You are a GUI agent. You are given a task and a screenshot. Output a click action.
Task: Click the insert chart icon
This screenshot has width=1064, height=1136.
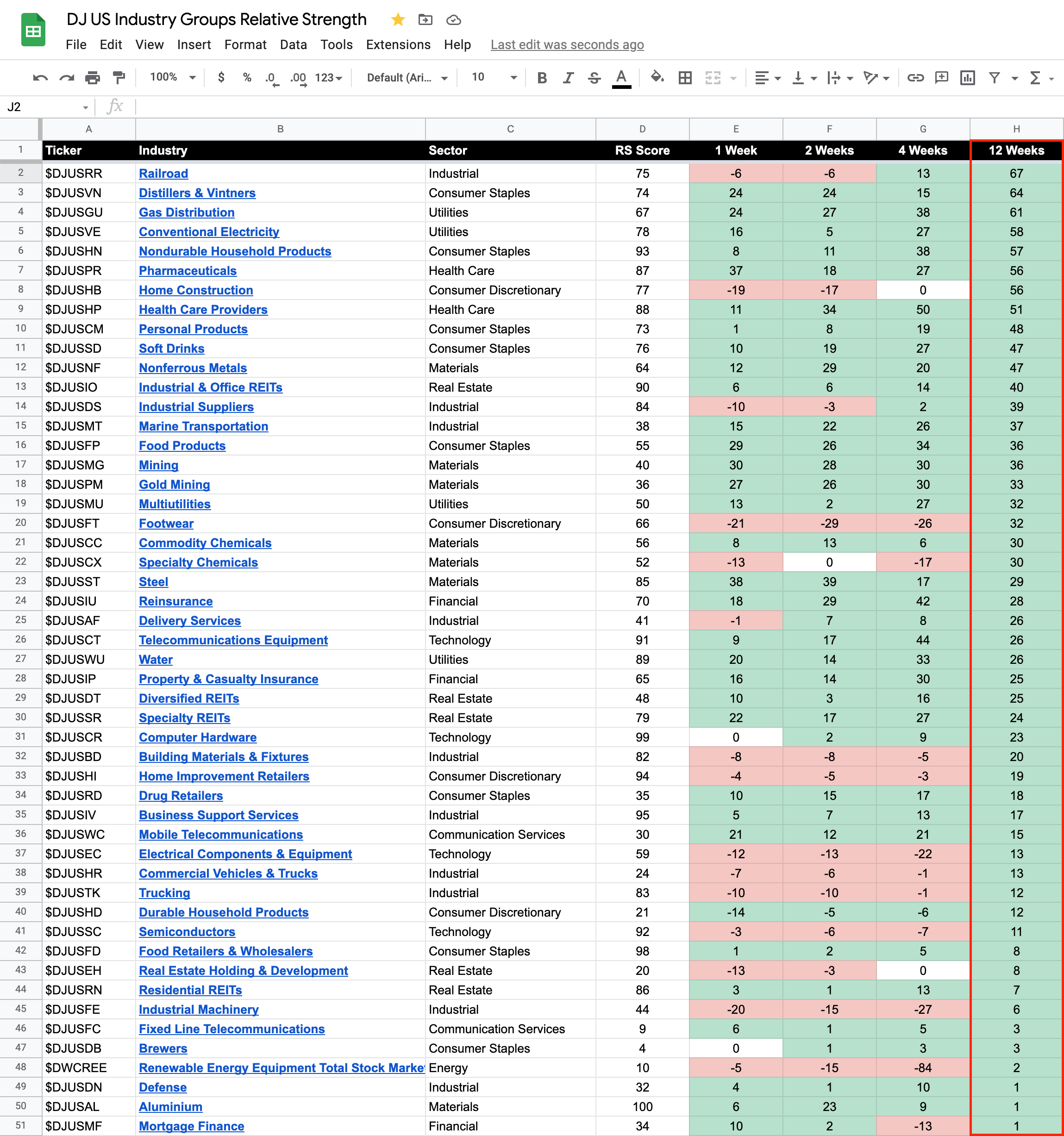point(967,78)
